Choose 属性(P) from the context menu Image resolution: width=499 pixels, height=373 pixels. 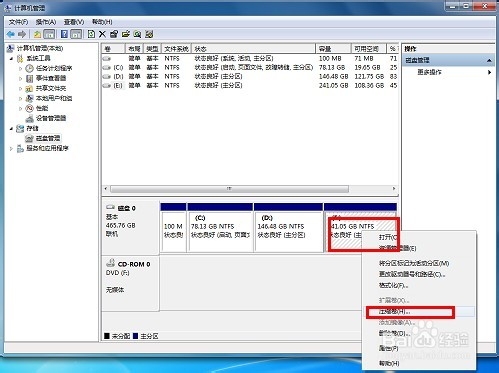[x=419, y=348]
